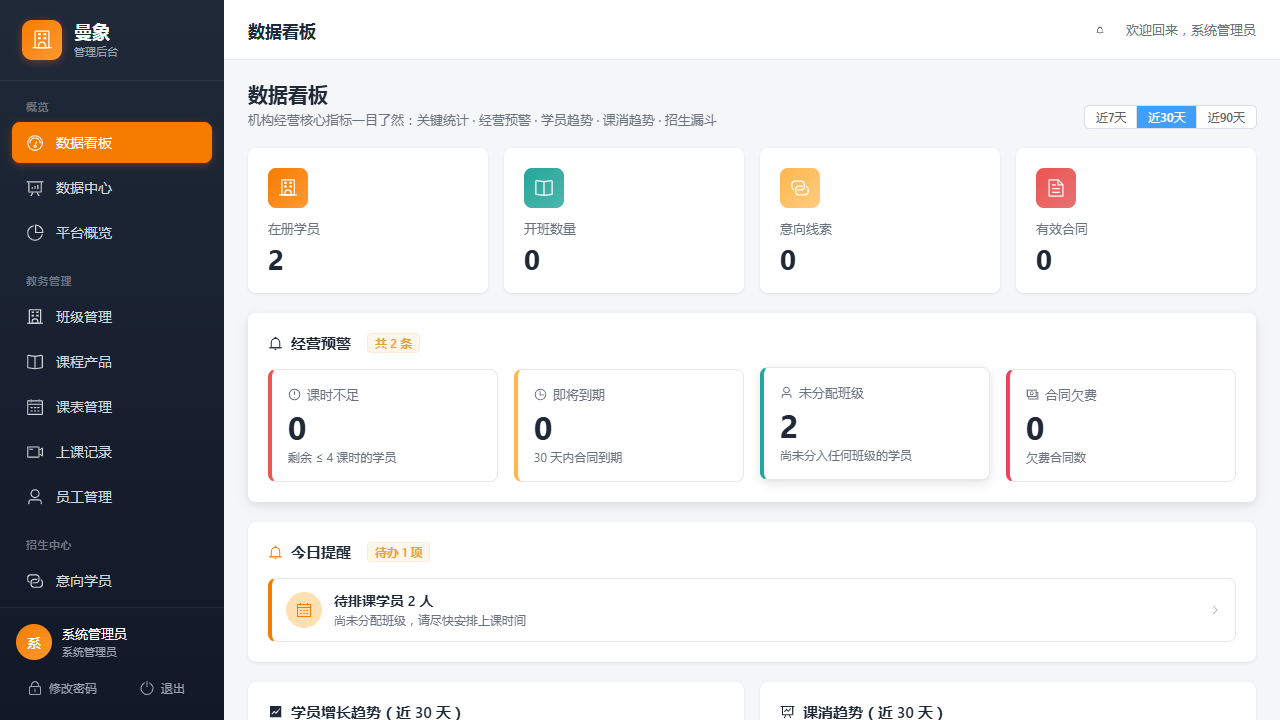Click the 员工管理 person icon
The height and width of the screenshot is (720, 1280).
point(35,497)
